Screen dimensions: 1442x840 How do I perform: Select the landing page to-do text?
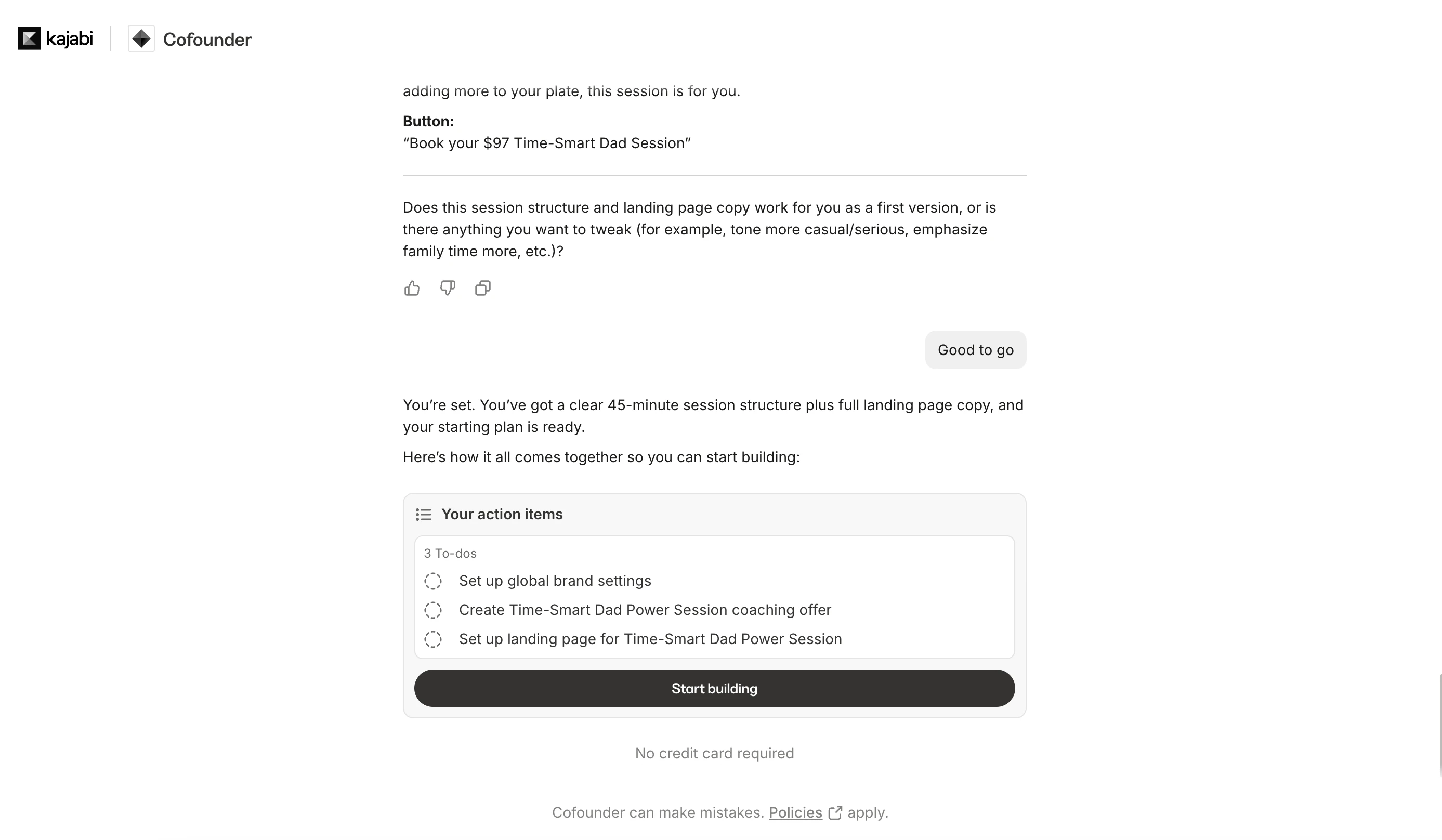(x=650, y=639)
